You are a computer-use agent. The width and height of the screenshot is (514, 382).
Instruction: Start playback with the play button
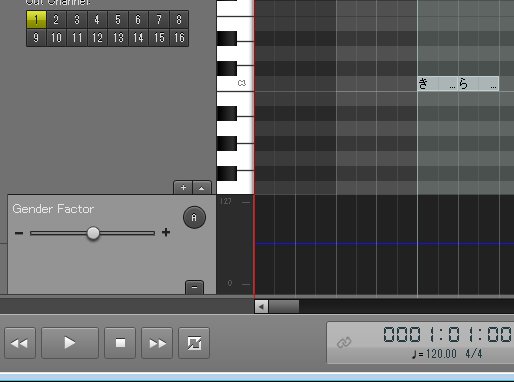coord(70,343)
